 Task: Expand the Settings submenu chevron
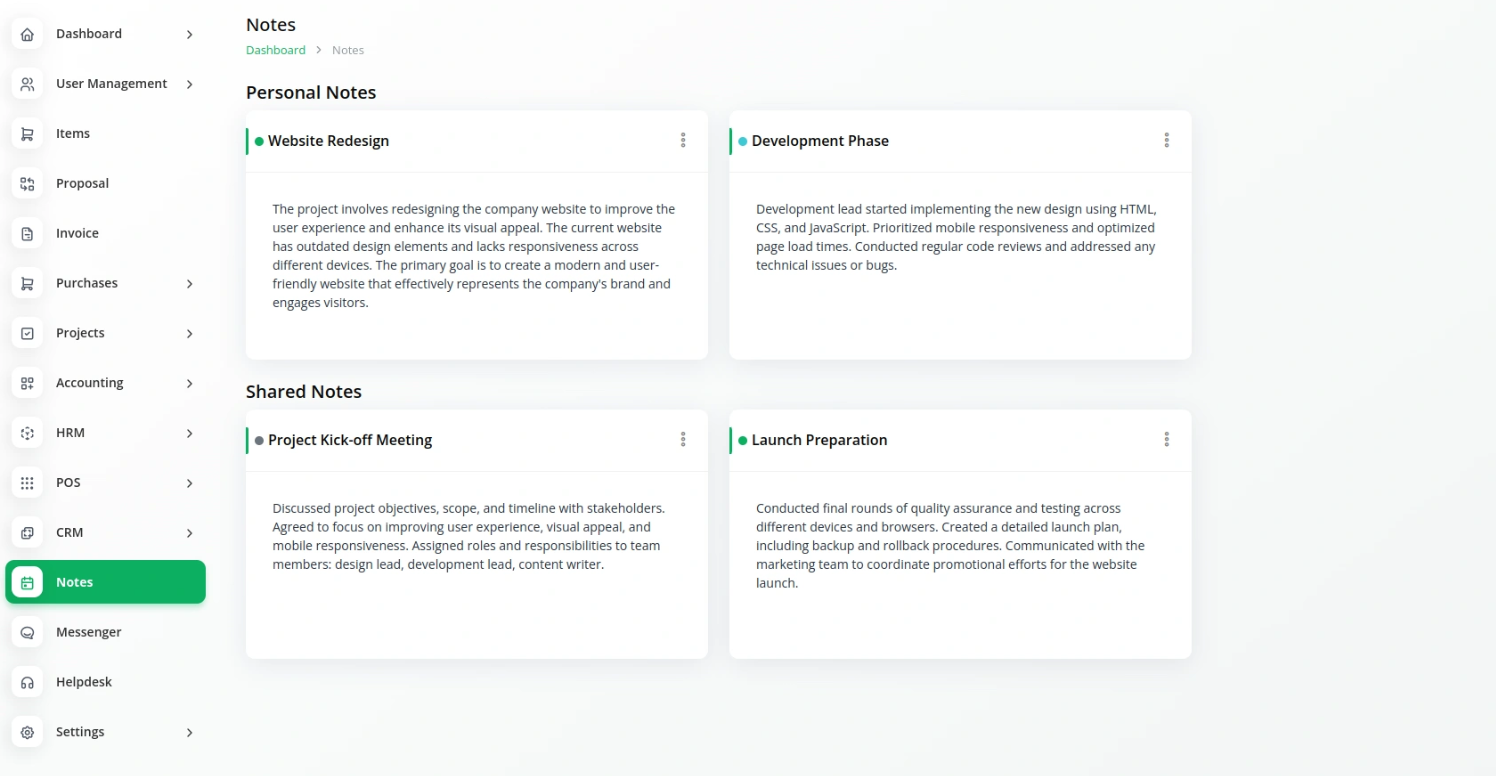pyautogui.click(x=190, y=733)
